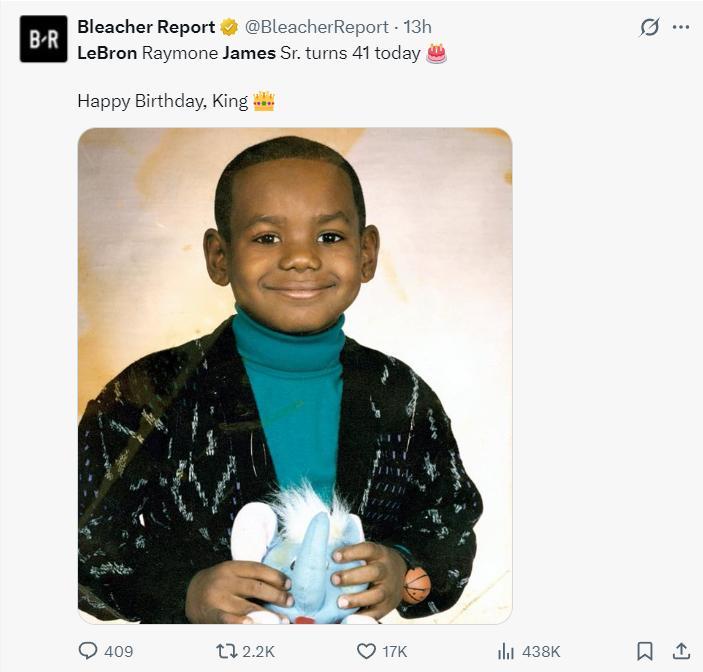703x672 pixels.
Task: Open the view analytics bar chart icon
Action: click(x=505, y=651)
